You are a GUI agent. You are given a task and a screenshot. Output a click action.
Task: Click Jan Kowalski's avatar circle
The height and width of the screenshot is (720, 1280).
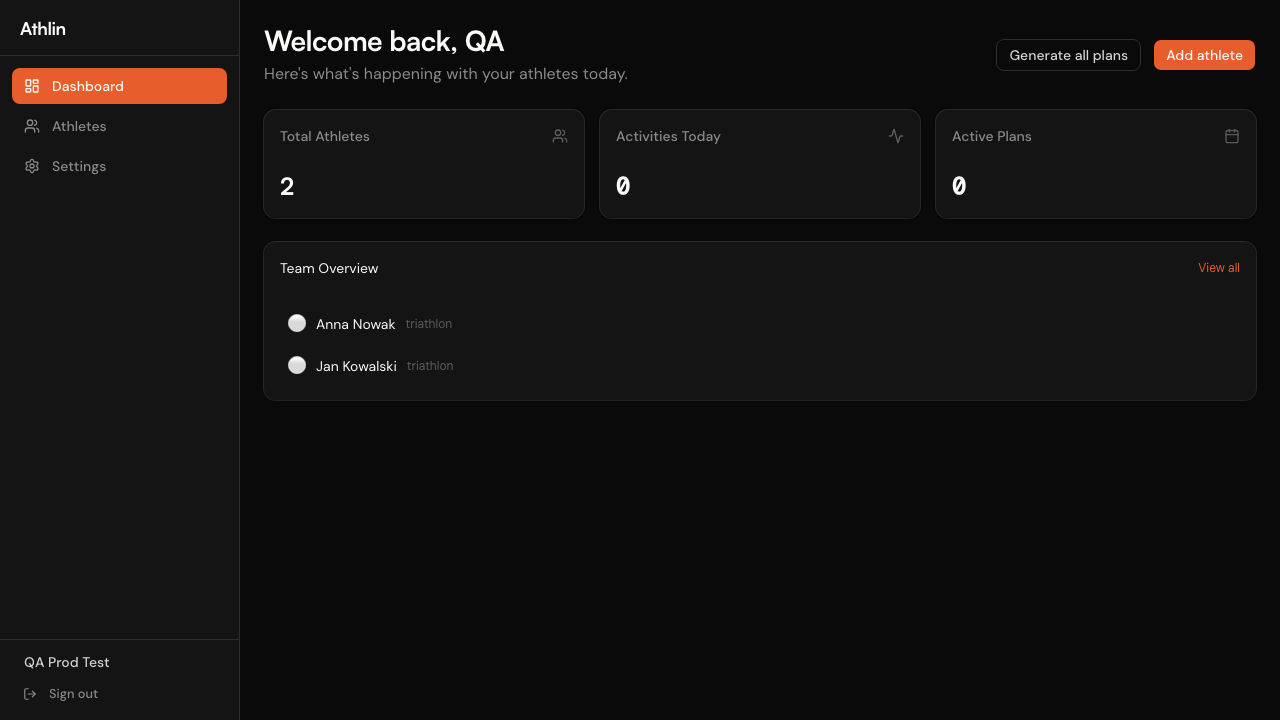pos(297,365)
